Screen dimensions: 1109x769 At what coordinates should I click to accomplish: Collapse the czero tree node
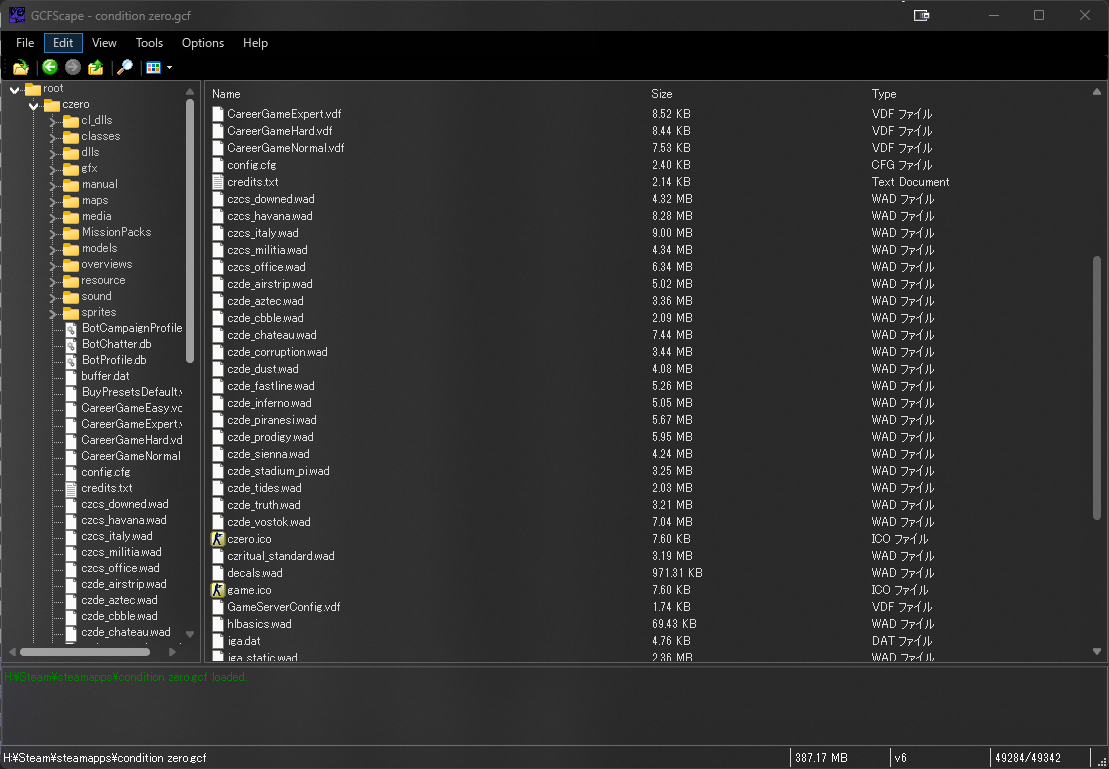pos(33,106)
